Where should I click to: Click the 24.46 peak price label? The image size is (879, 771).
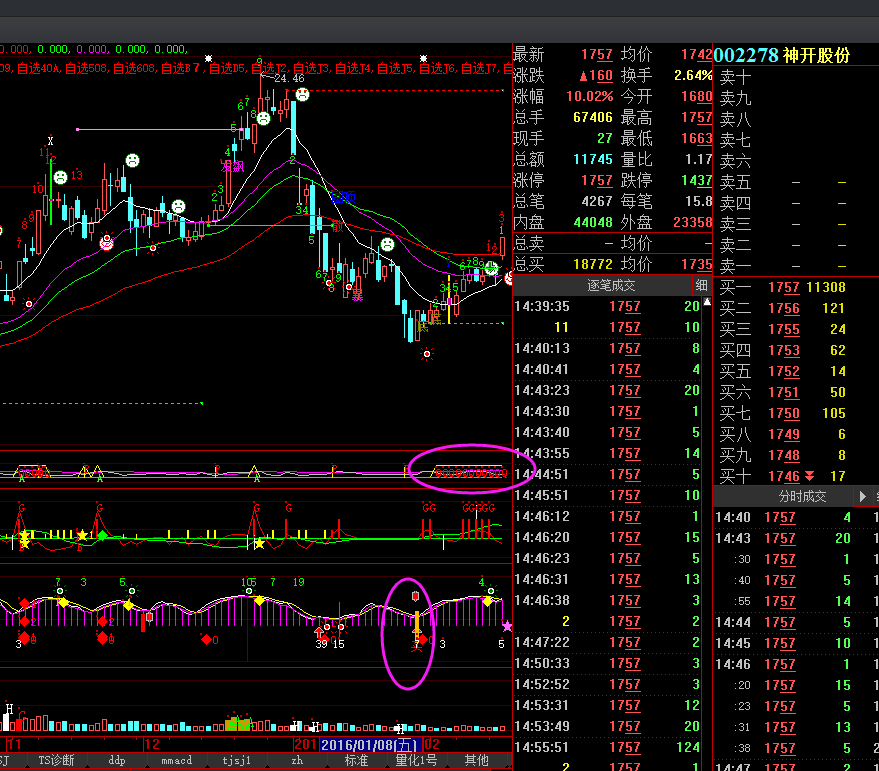coord(289,78)
